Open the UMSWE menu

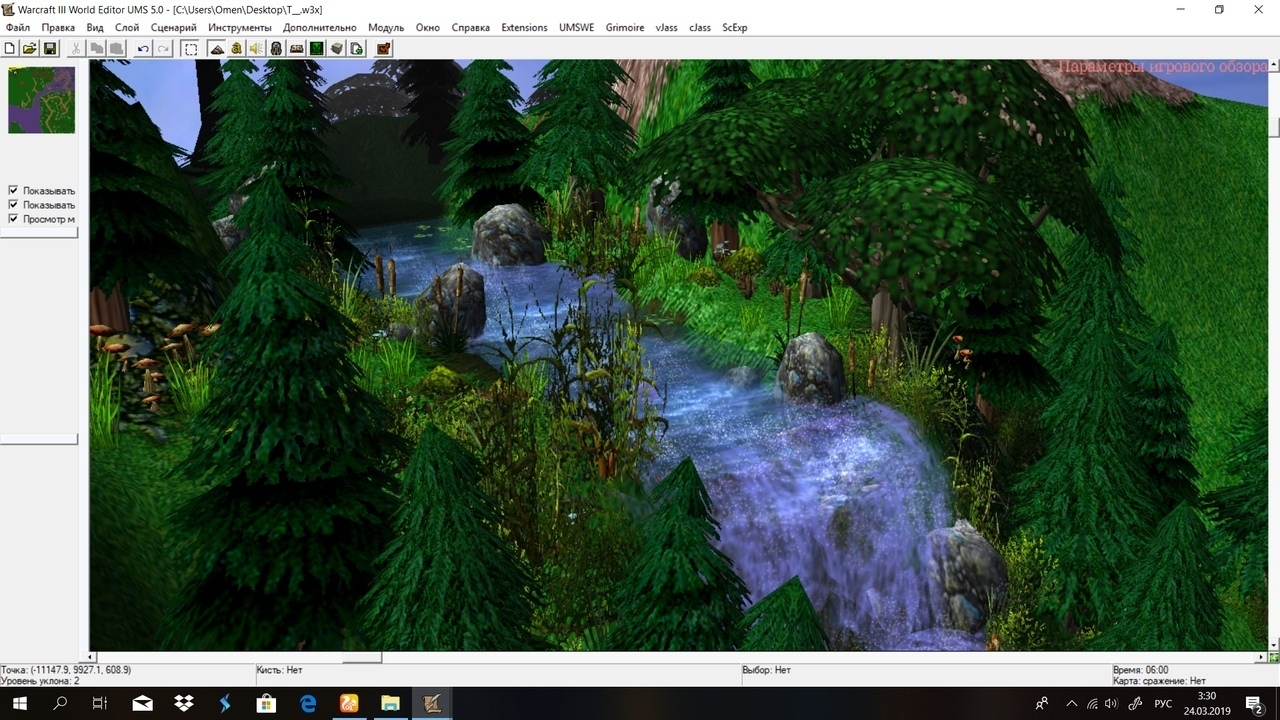[x=576, y=27]
